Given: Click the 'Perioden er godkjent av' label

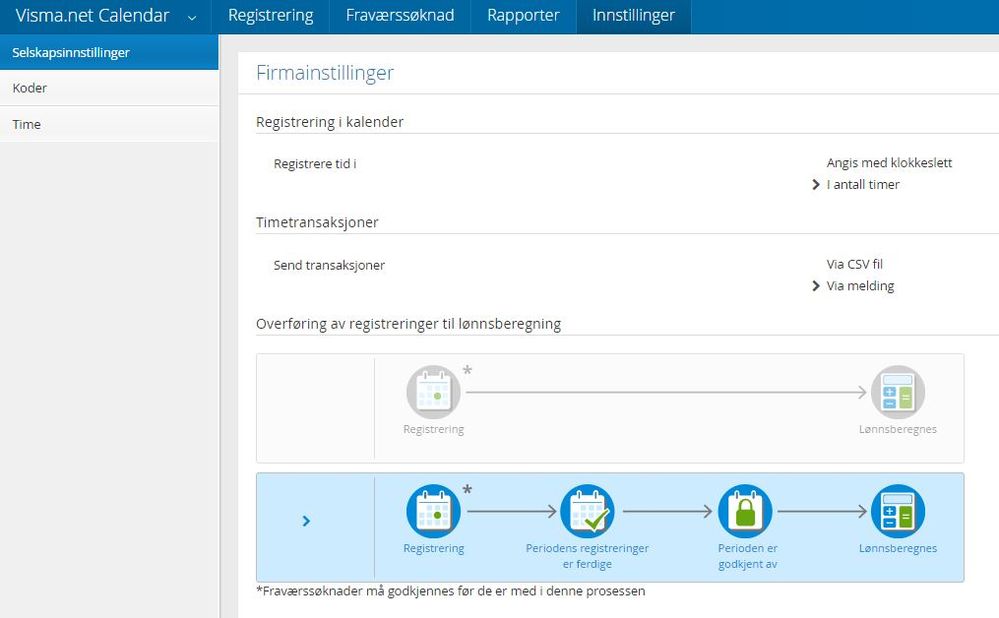Looking at the screenshot, I should pyautogui.click(x=747, y=556).
